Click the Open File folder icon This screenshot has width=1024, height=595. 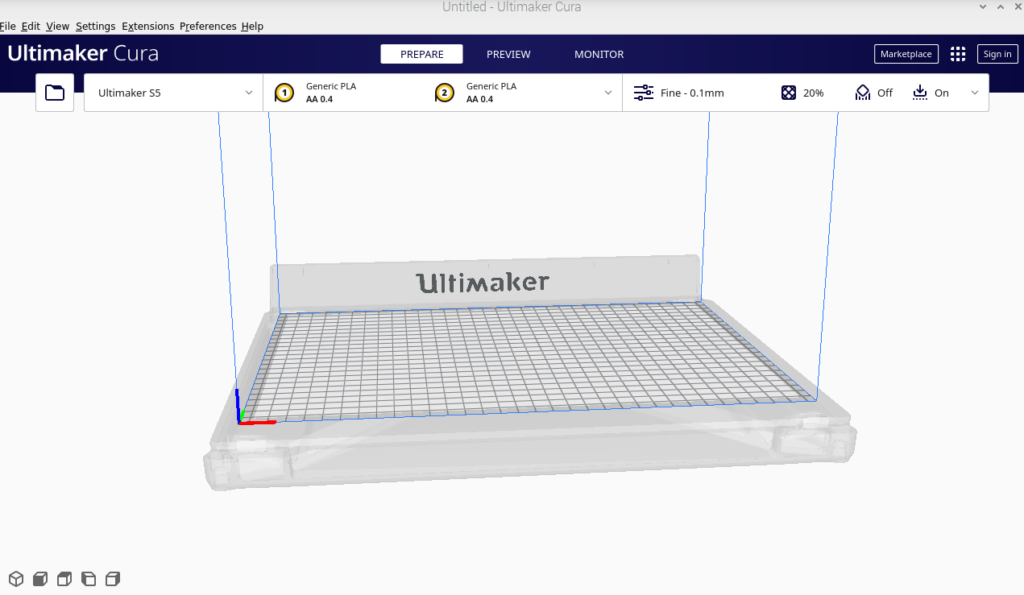[55, 93]
